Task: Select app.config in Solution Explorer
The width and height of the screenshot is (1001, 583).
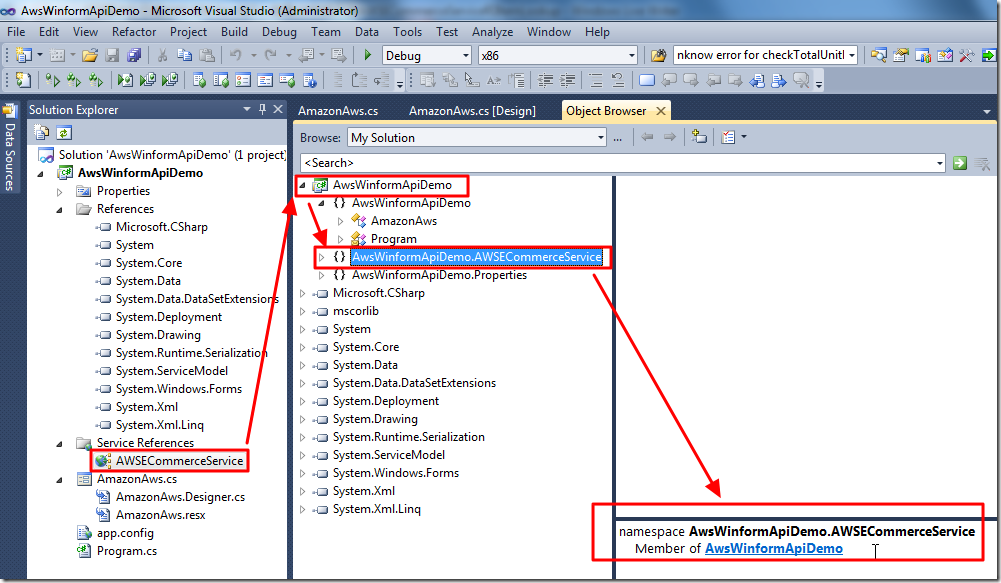Action: tap(125, 533)
